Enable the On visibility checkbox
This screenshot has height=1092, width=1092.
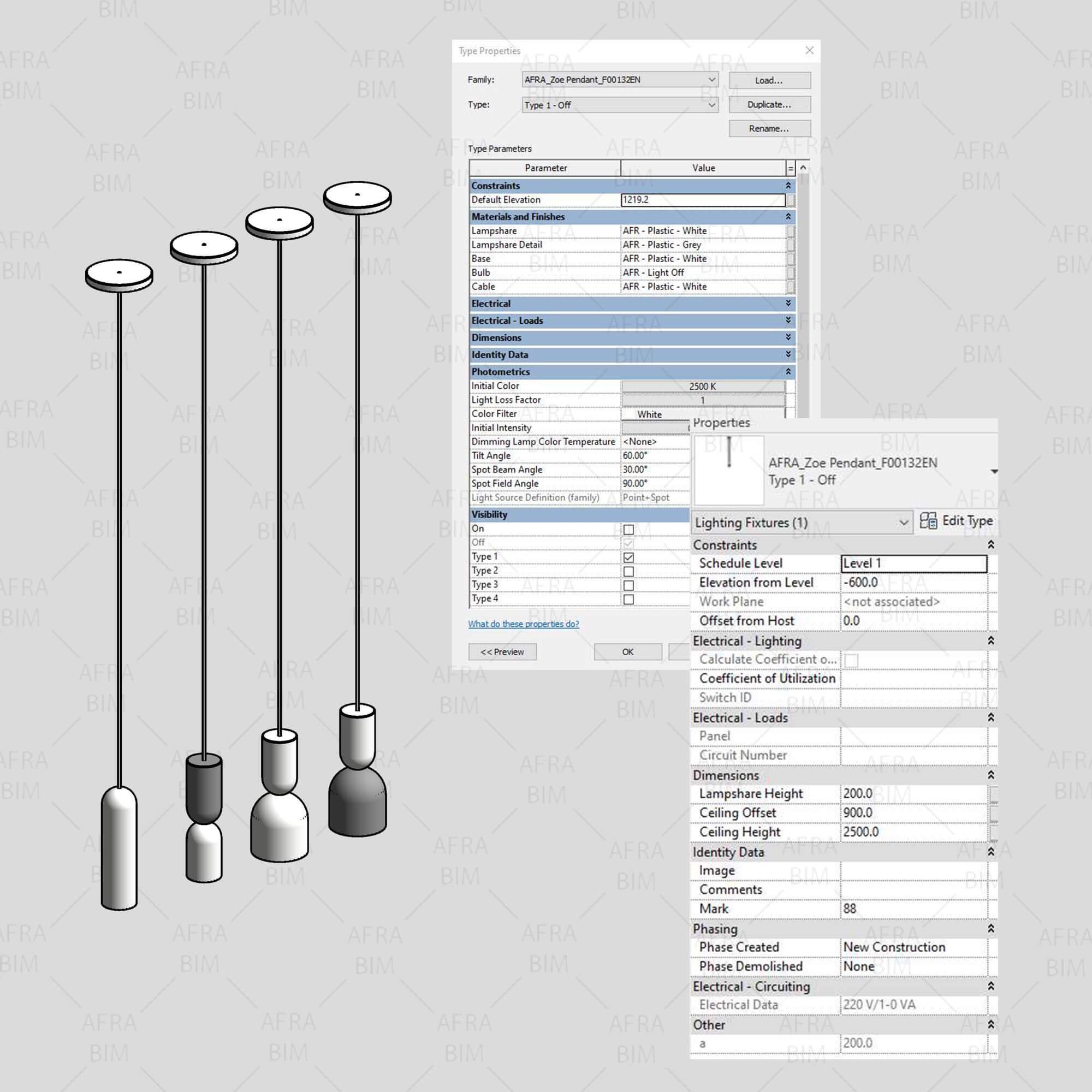click(628, 529)
